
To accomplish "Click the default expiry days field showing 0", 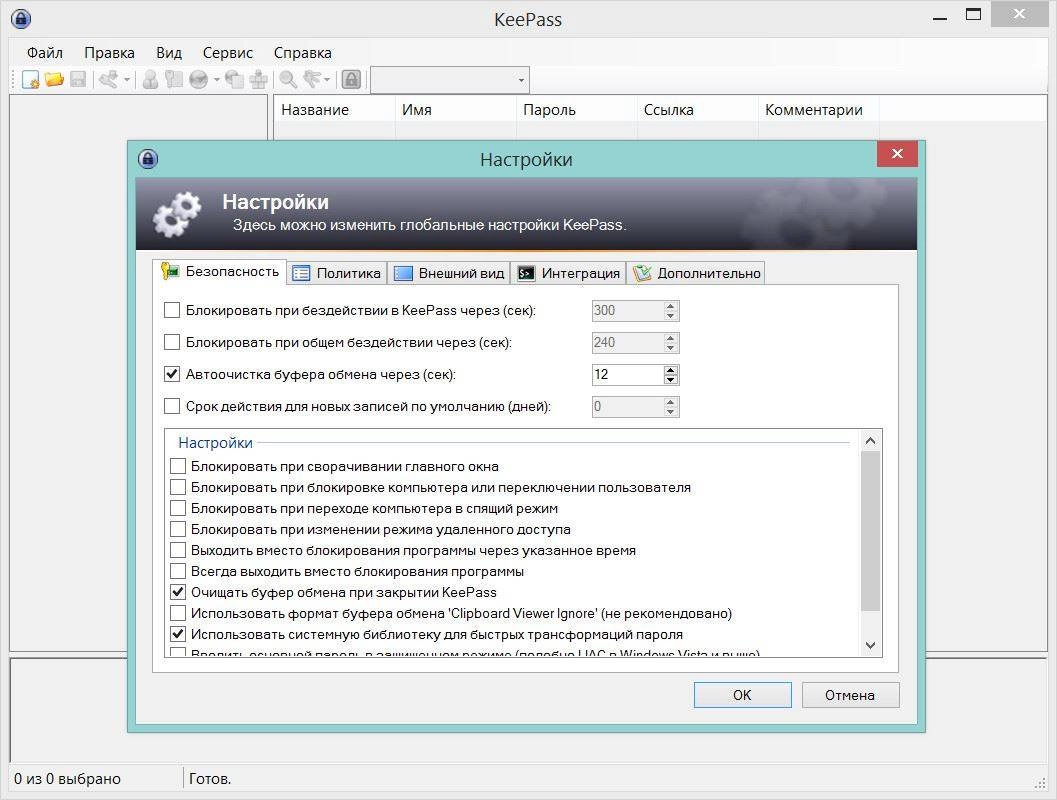I will click(x=627, y=406).
